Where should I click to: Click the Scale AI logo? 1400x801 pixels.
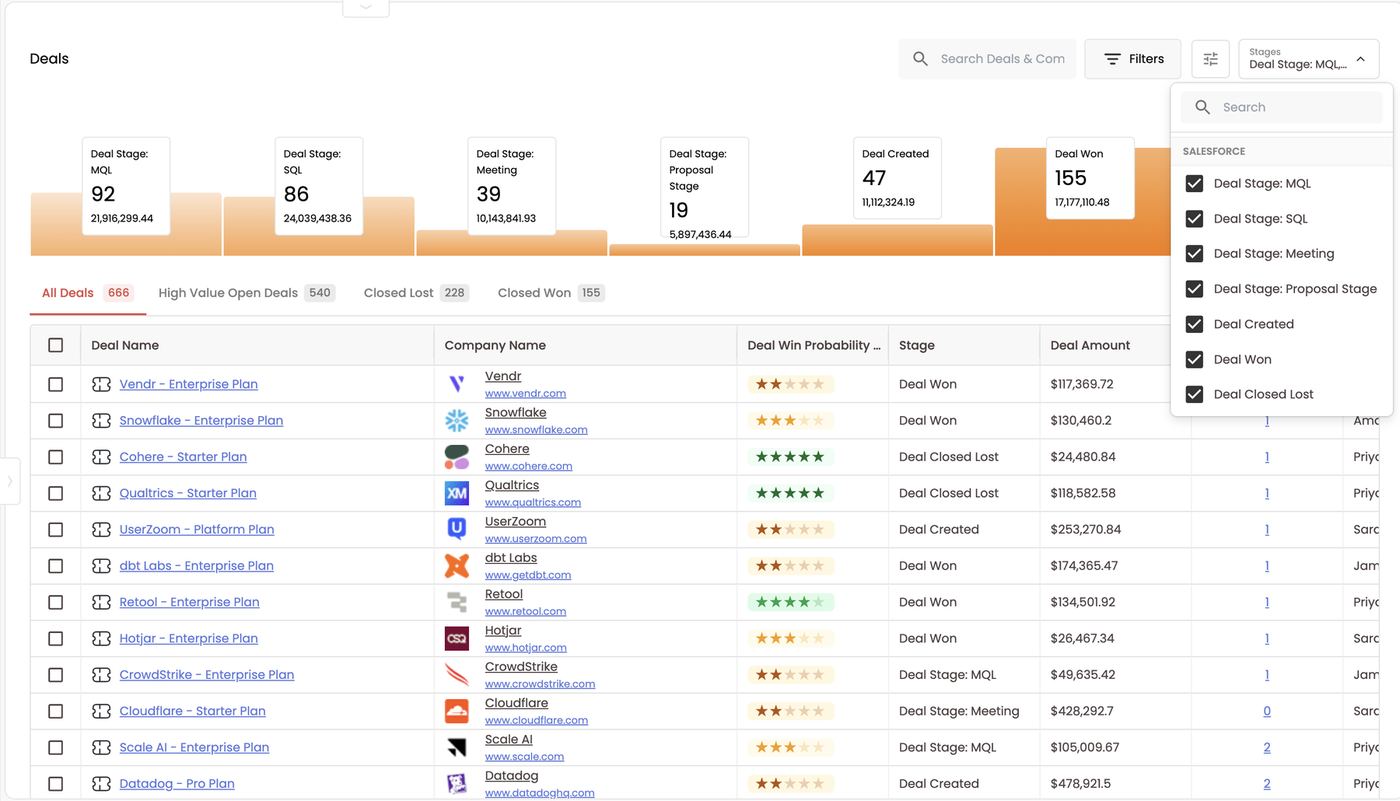[457, 747]
